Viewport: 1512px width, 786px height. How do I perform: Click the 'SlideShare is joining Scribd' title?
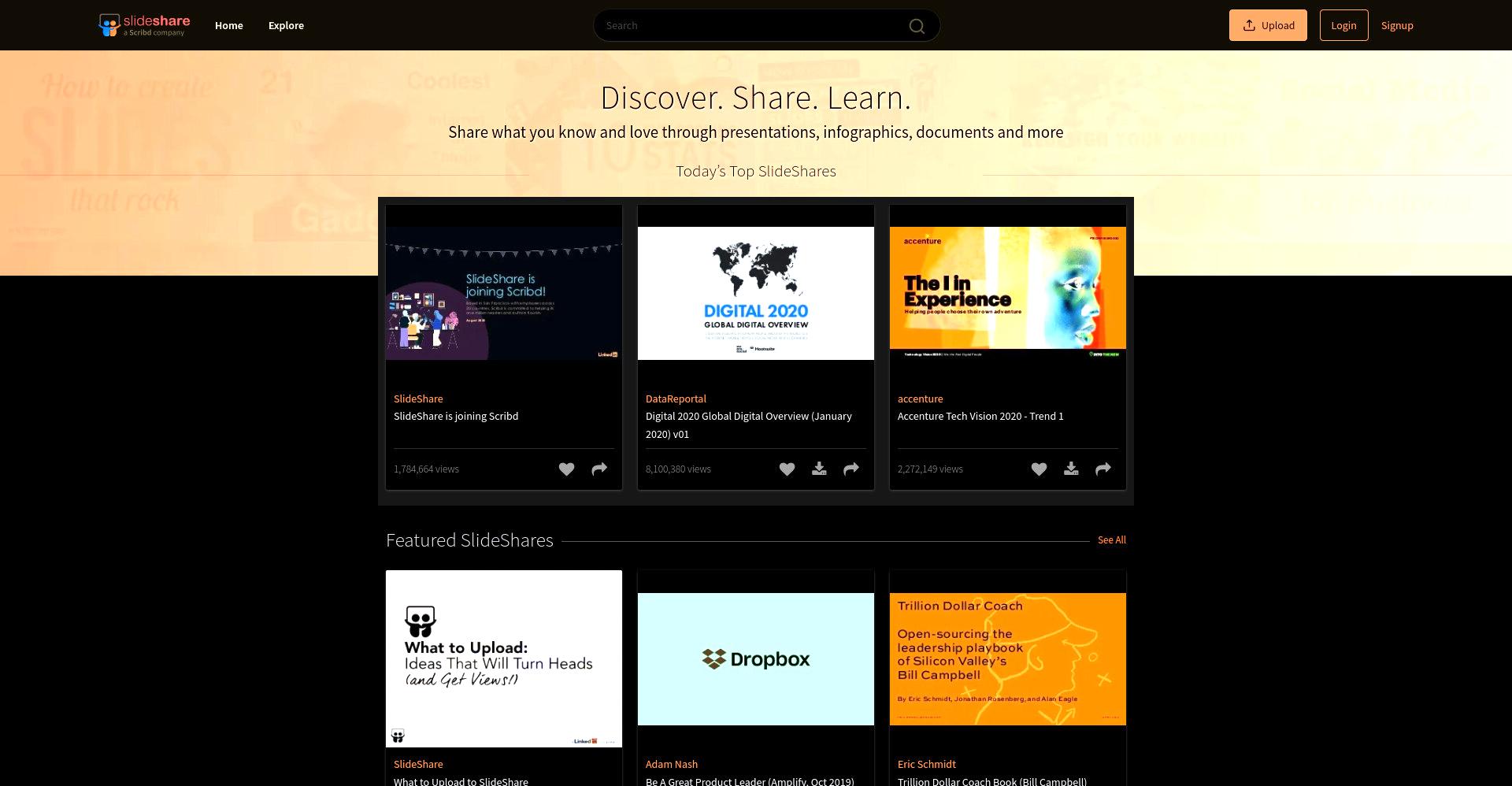[456, 416]
